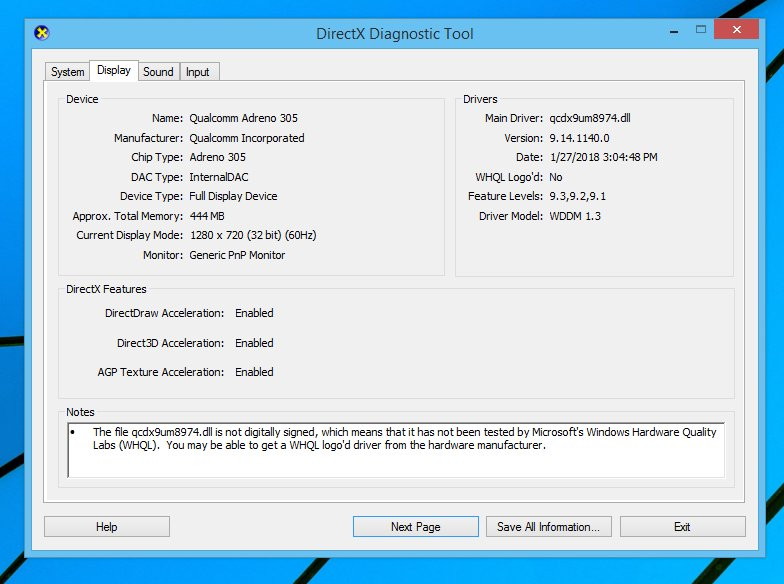Switch to the System tab

(68, 72)
